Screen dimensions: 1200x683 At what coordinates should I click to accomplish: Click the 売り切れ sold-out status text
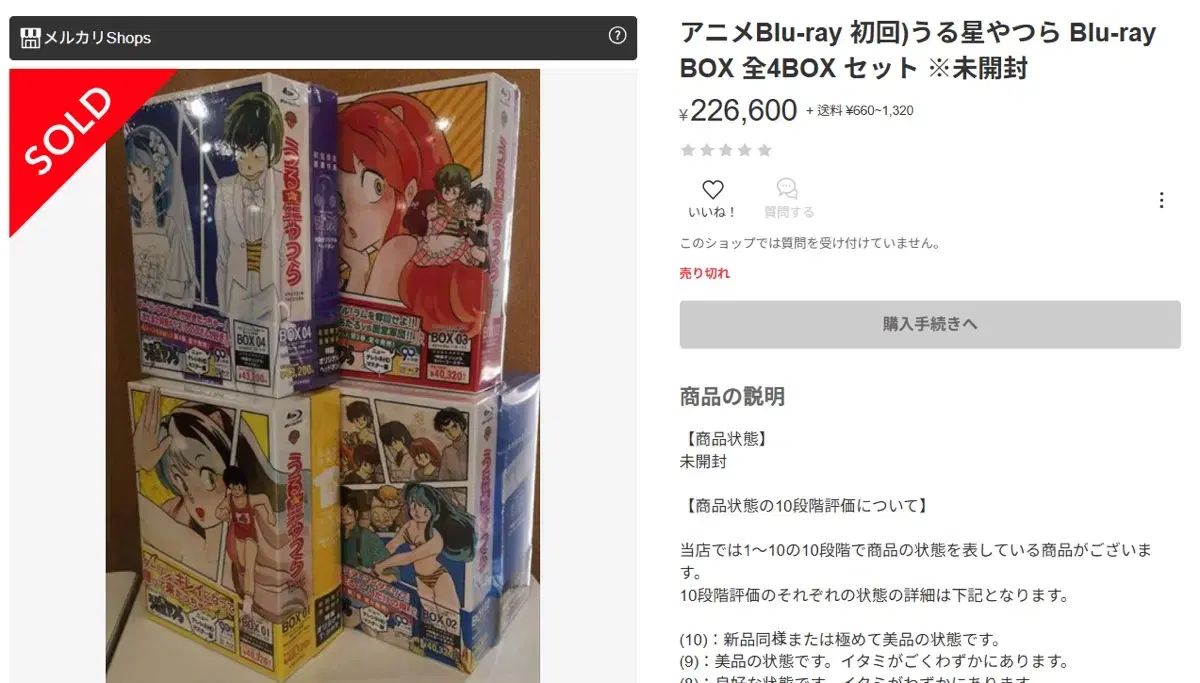point(705,273)
